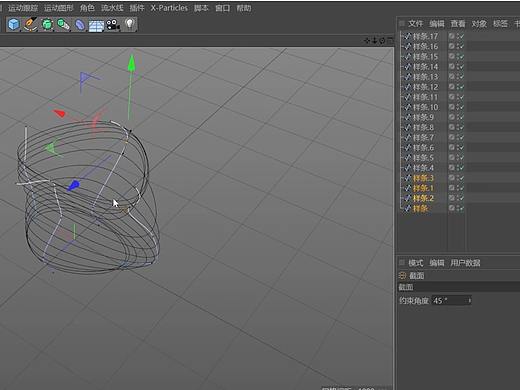
Task: Click the spline icon of 样条.16
Action: pyautogui.click(x=407, y=46)
